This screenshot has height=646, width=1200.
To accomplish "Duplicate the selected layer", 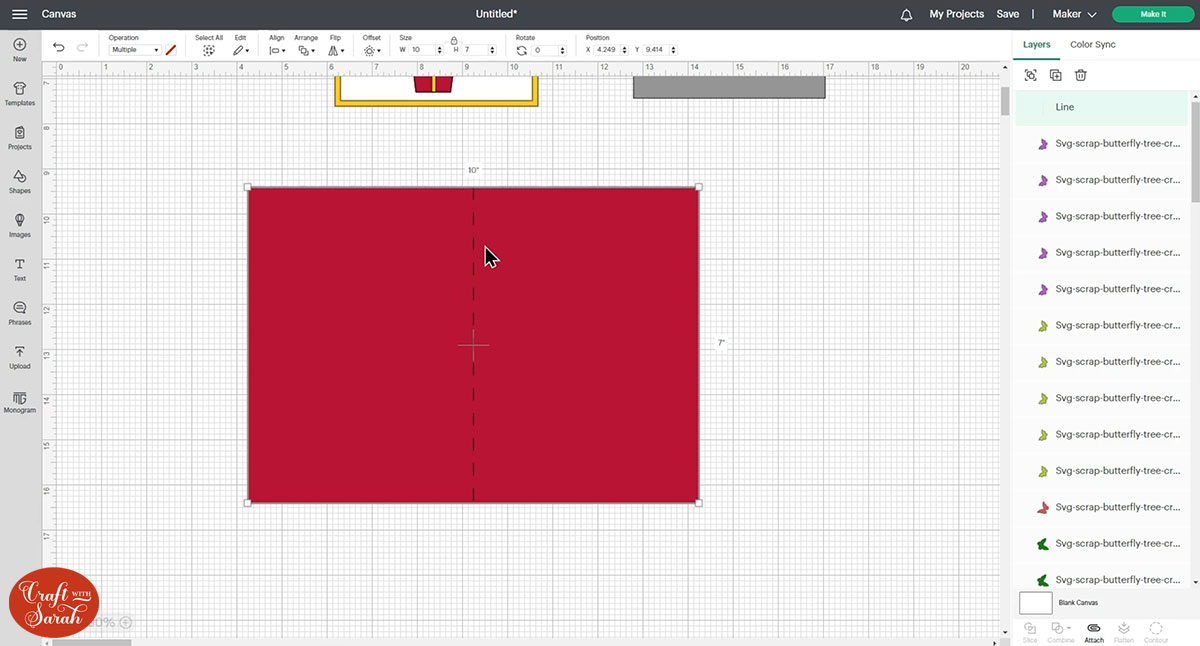I will [x=1056, y=75].
